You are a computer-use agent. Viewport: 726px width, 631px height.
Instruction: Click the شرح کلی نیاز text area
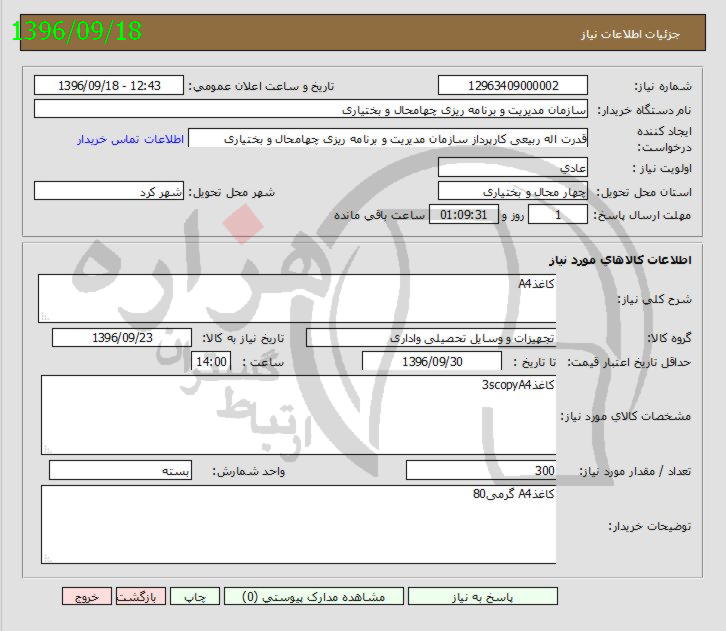pyautogui.click(x=297, y=298)
